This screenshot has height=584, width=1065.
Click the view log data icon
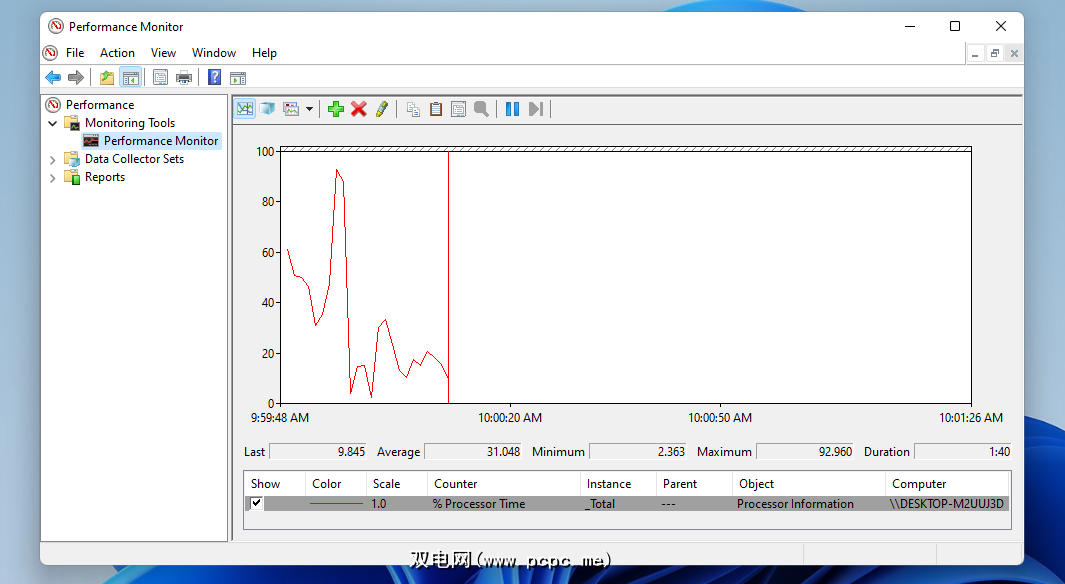coord(268,109)
